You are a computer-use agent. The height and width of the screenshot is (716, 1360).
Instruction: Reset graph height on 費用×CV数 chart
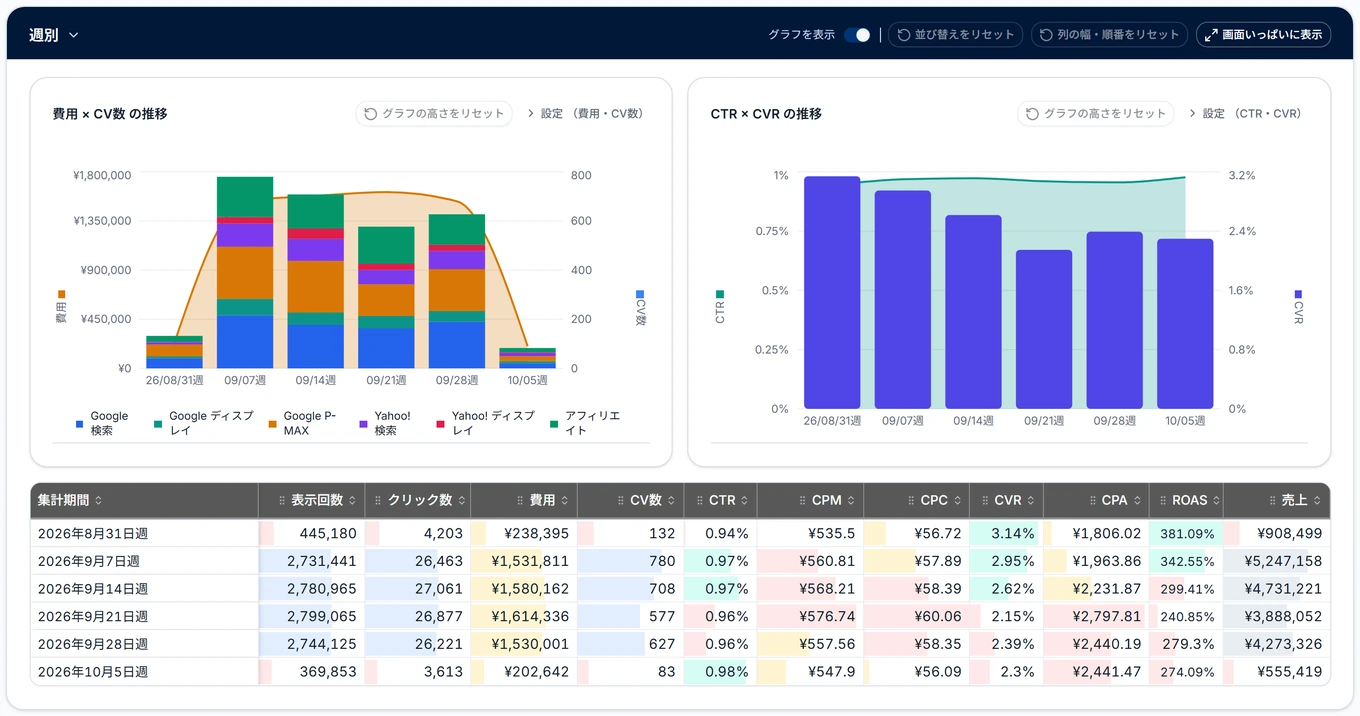[434, 114]
